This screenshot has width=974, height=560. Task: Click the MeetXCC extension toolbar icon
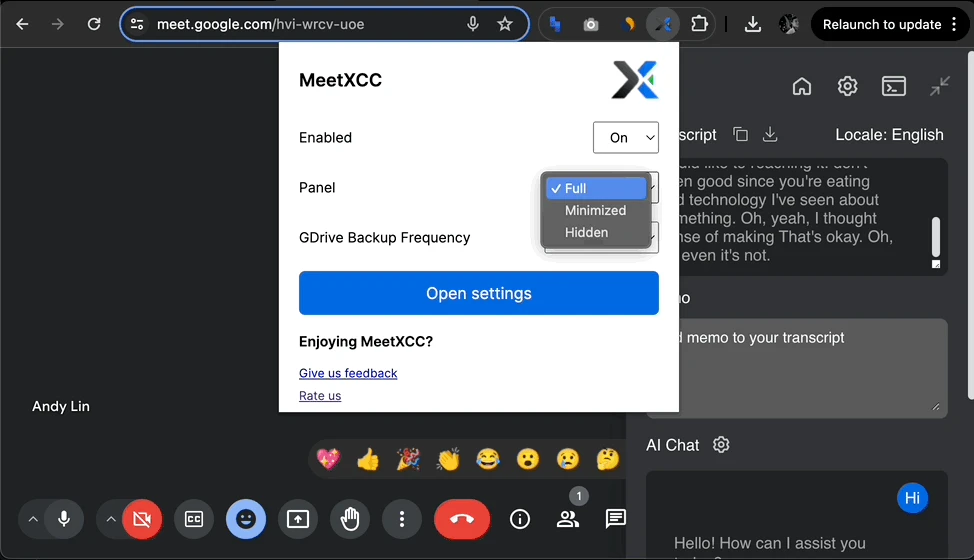coord(663,24)
